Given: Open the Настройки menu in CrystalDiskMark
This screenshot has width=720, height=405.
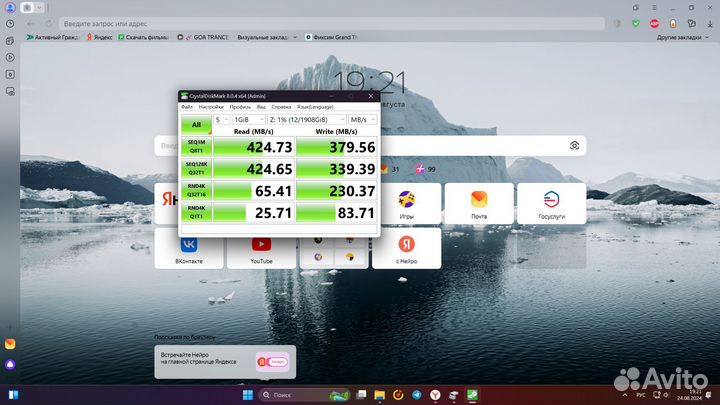Looking at the screenshot, I should click(211, 107).
